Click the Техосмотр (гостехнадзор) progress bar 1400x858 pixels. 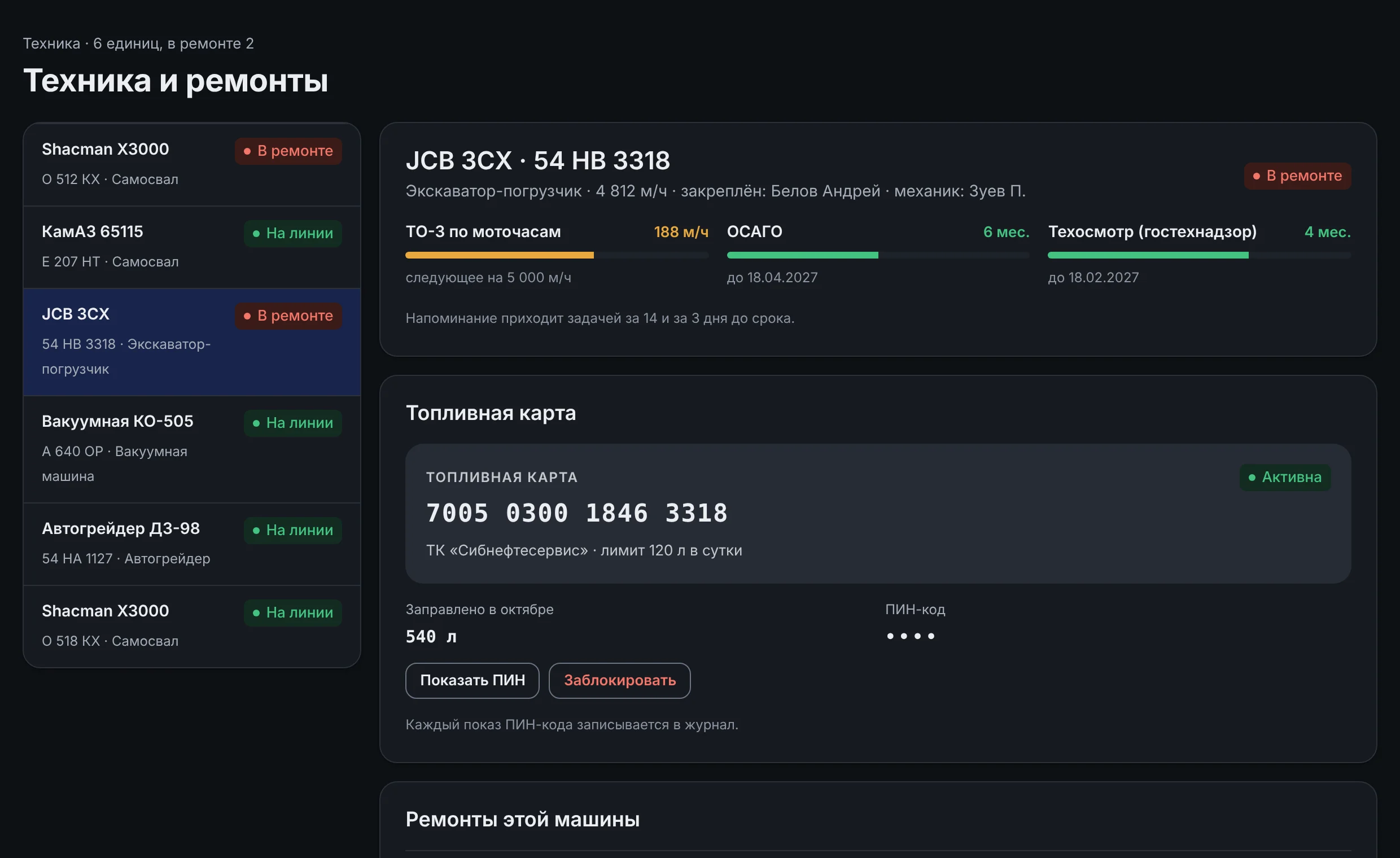pos(1199,256)
